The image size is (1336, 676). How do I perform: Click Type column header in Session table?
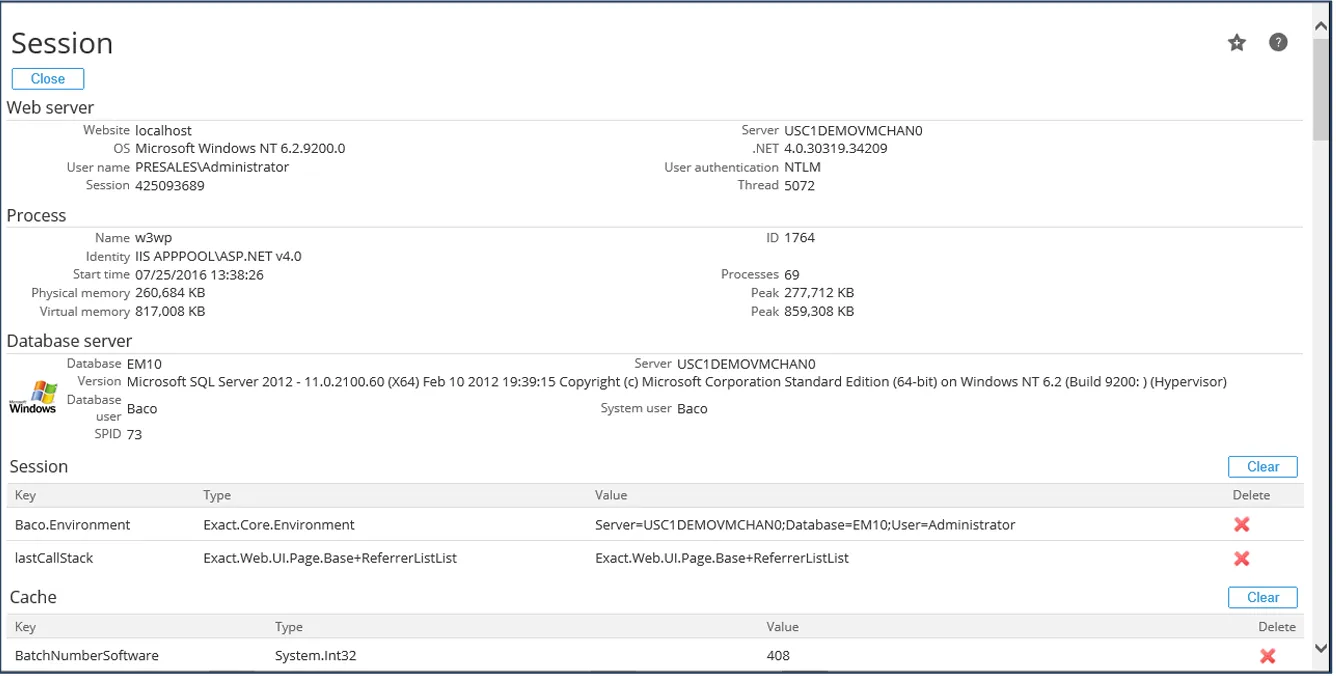click(x=217, y=495)
